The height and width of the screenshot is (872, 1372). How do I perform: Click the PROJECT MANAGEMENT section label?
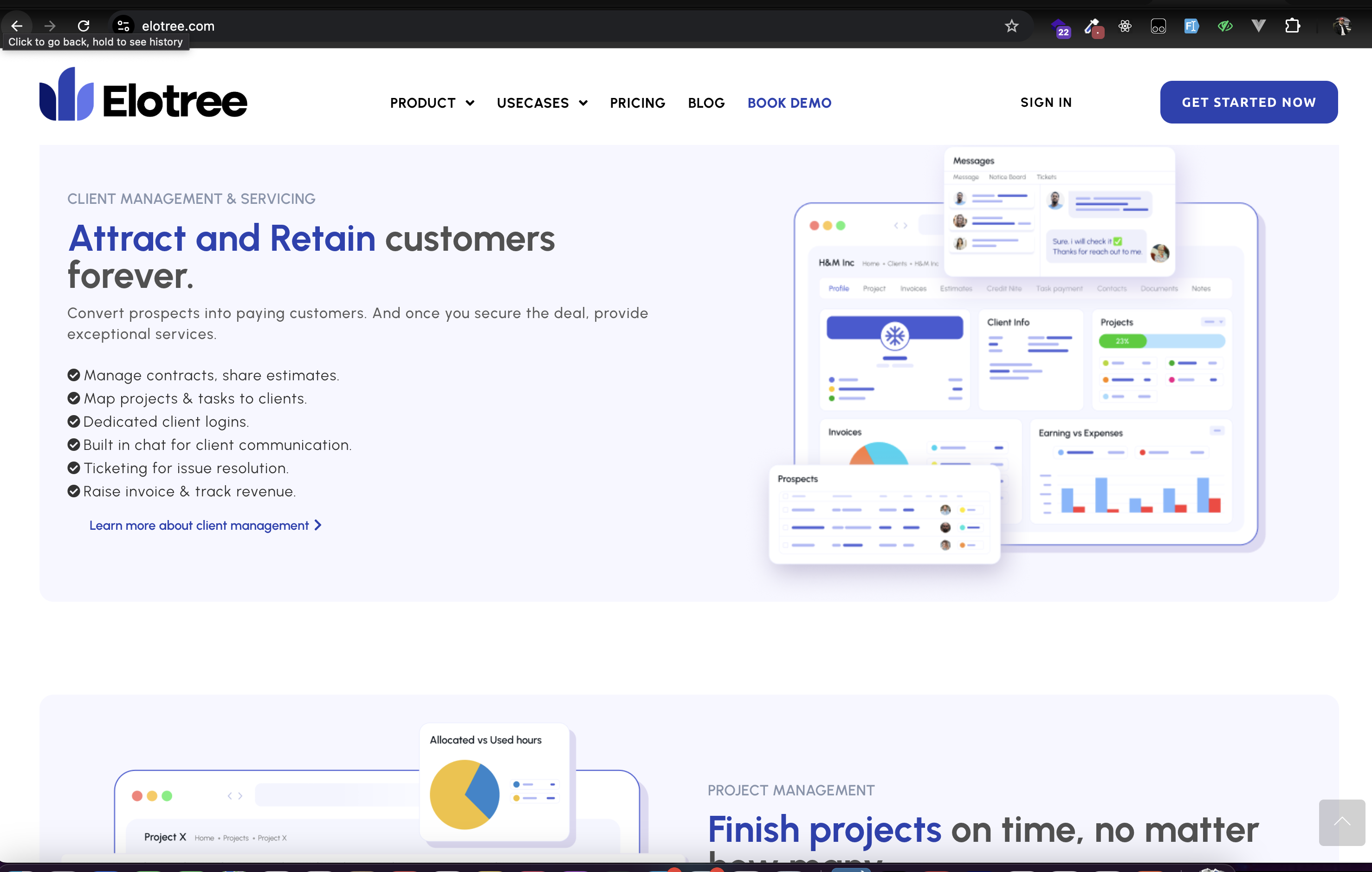[x=791, y=790]
